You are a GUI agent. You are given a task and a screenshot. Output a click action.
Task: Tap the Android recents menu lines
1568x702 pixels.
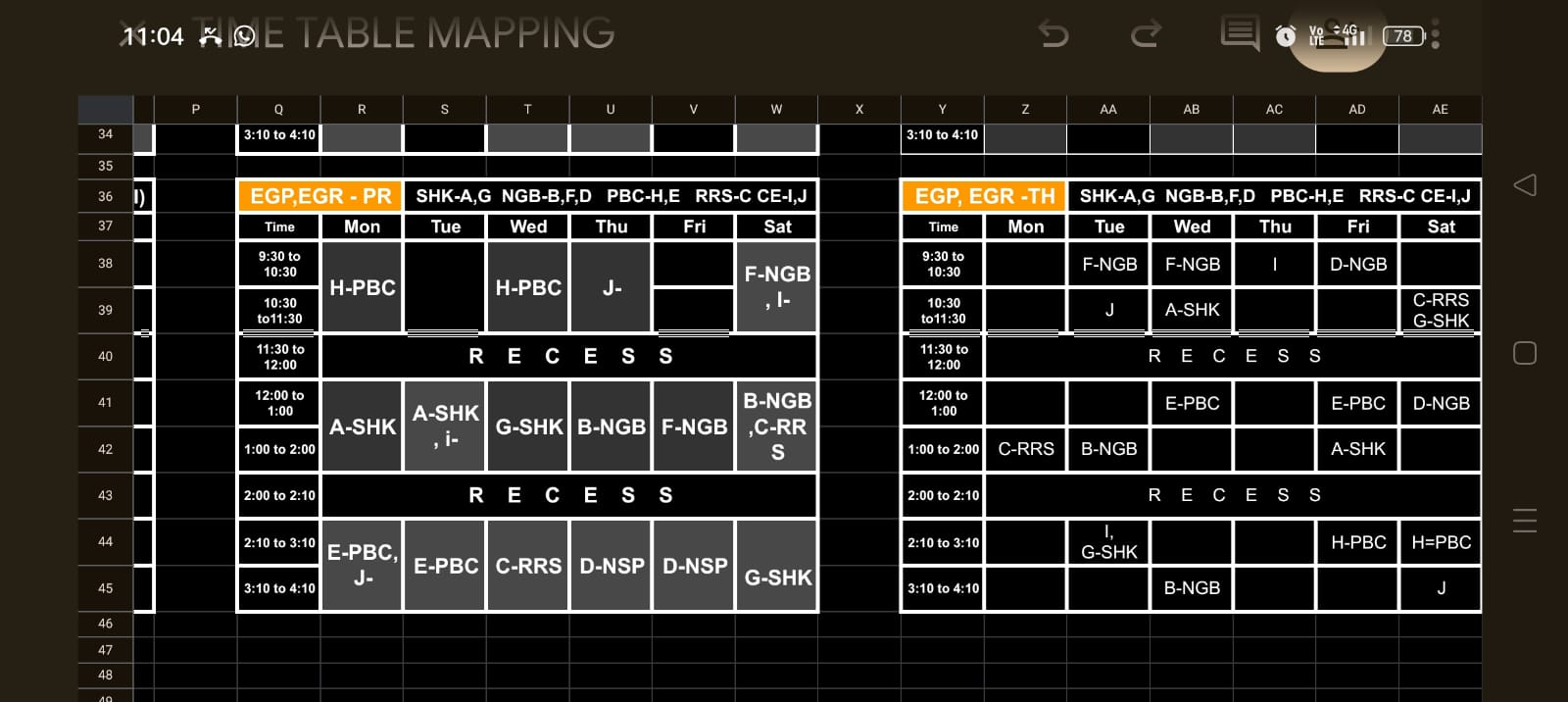click(x=1525, y=521)
